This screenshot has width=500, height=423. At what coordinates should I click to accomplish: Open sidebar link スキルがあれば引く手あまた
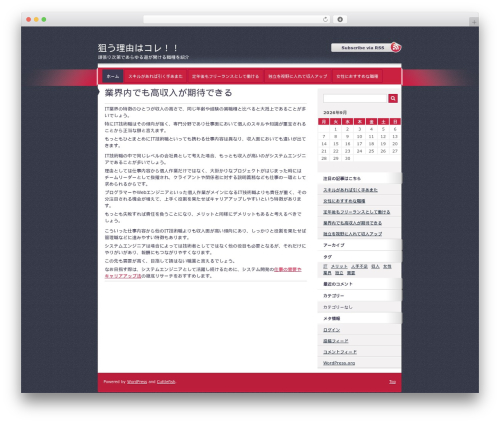350,190
